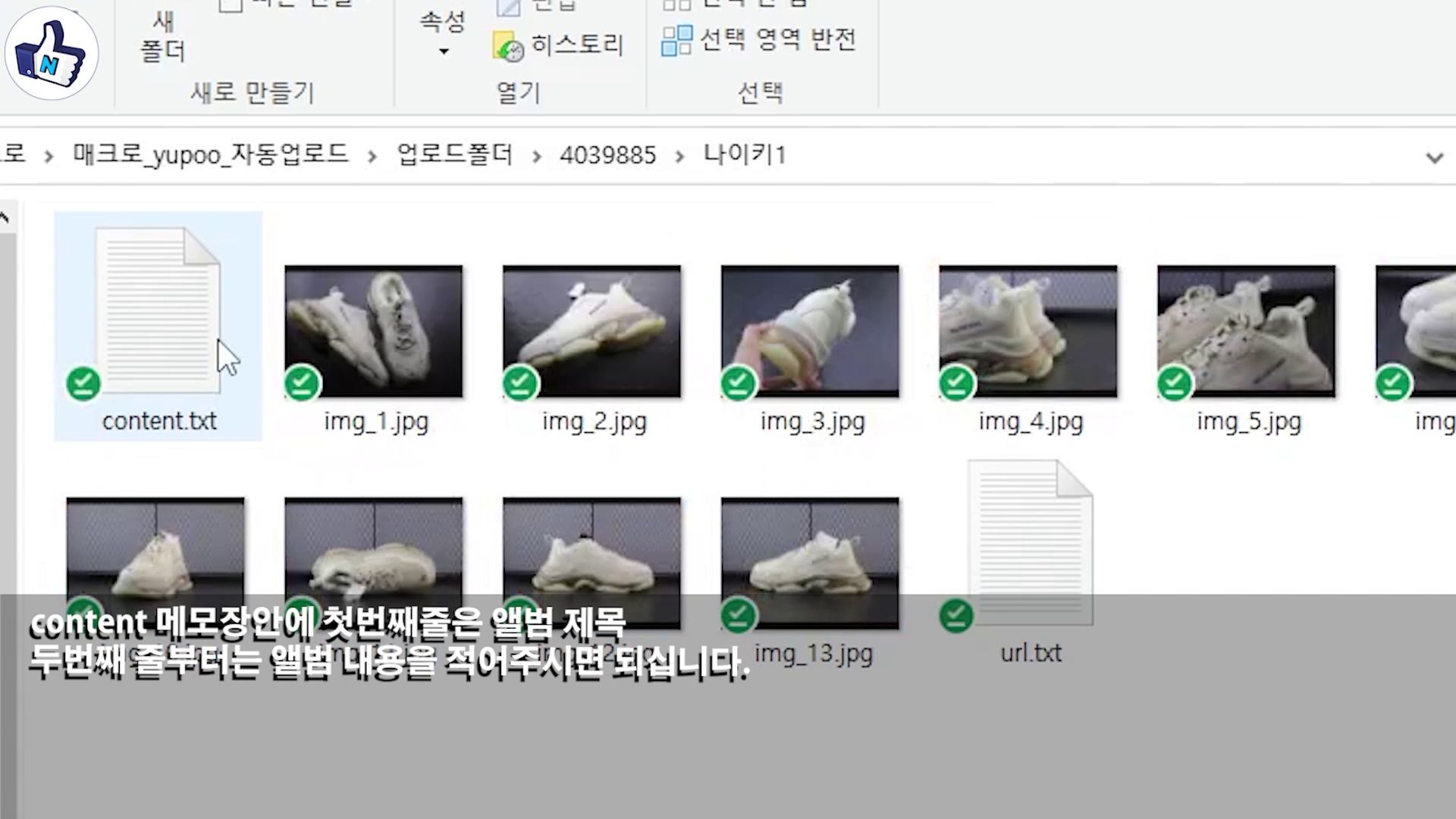Click sync status badge on img_1.jpg
The width and height of the screenshot is (1456, 819).
pyautogui.click(x=302, y=383)
